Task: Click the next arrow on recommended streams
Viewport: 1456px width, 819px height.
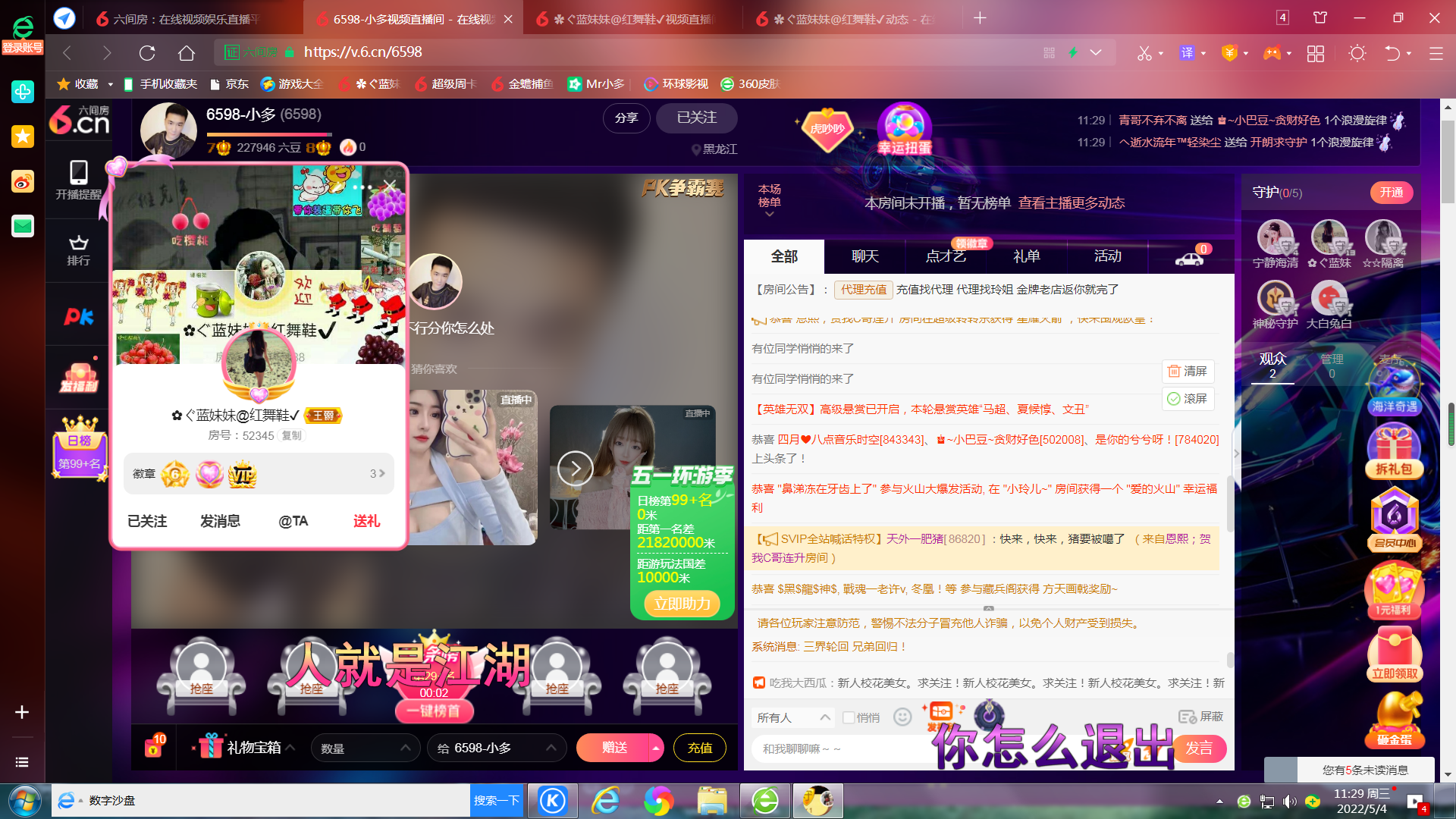Action: 575,469
